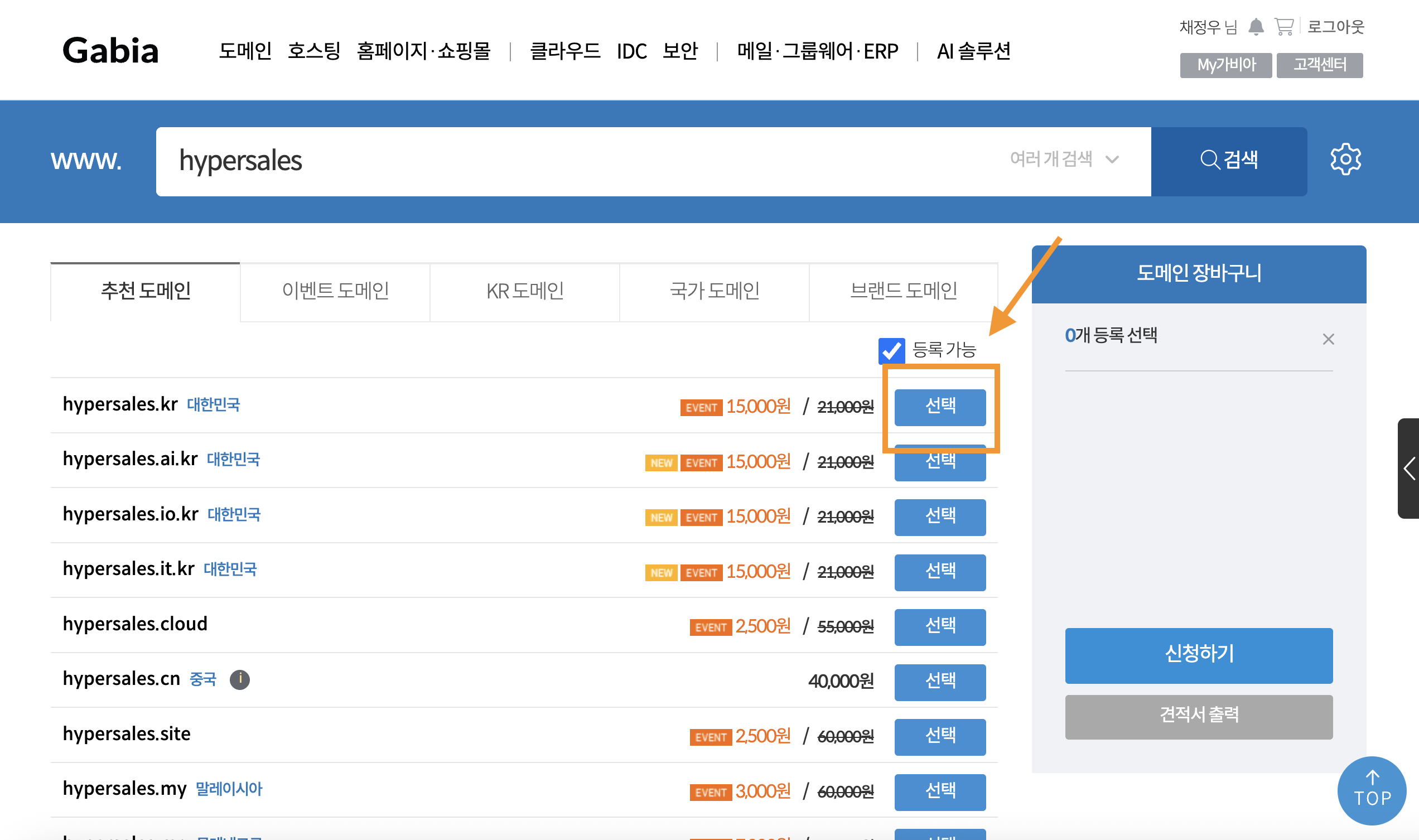Expand the collapsed right side panel arrow
This screenshot has width=1419, height=840.
tap(1409, 468)
